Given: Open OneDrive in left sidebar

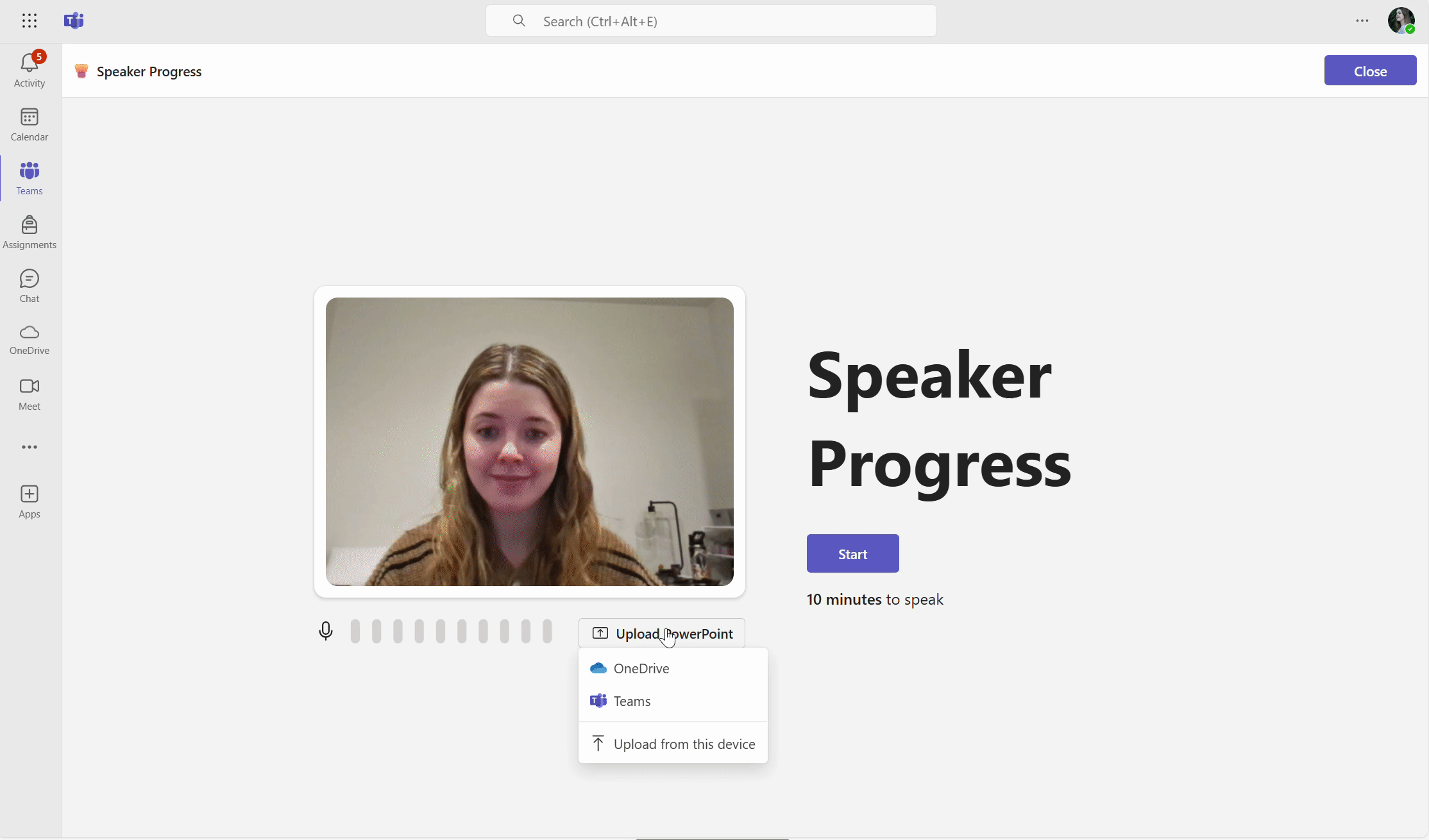Looking at the screenshot, I should click(x=30, y=339).
